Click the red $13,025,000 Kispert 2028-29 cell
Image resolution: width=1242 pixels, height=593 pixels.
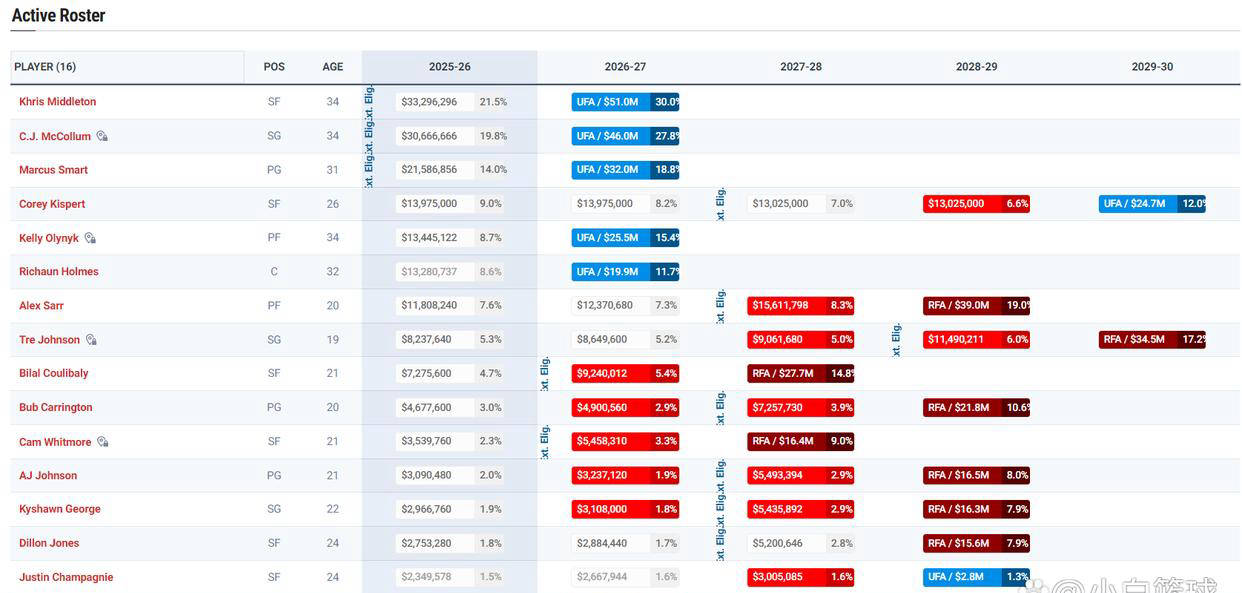pos(976,204)
